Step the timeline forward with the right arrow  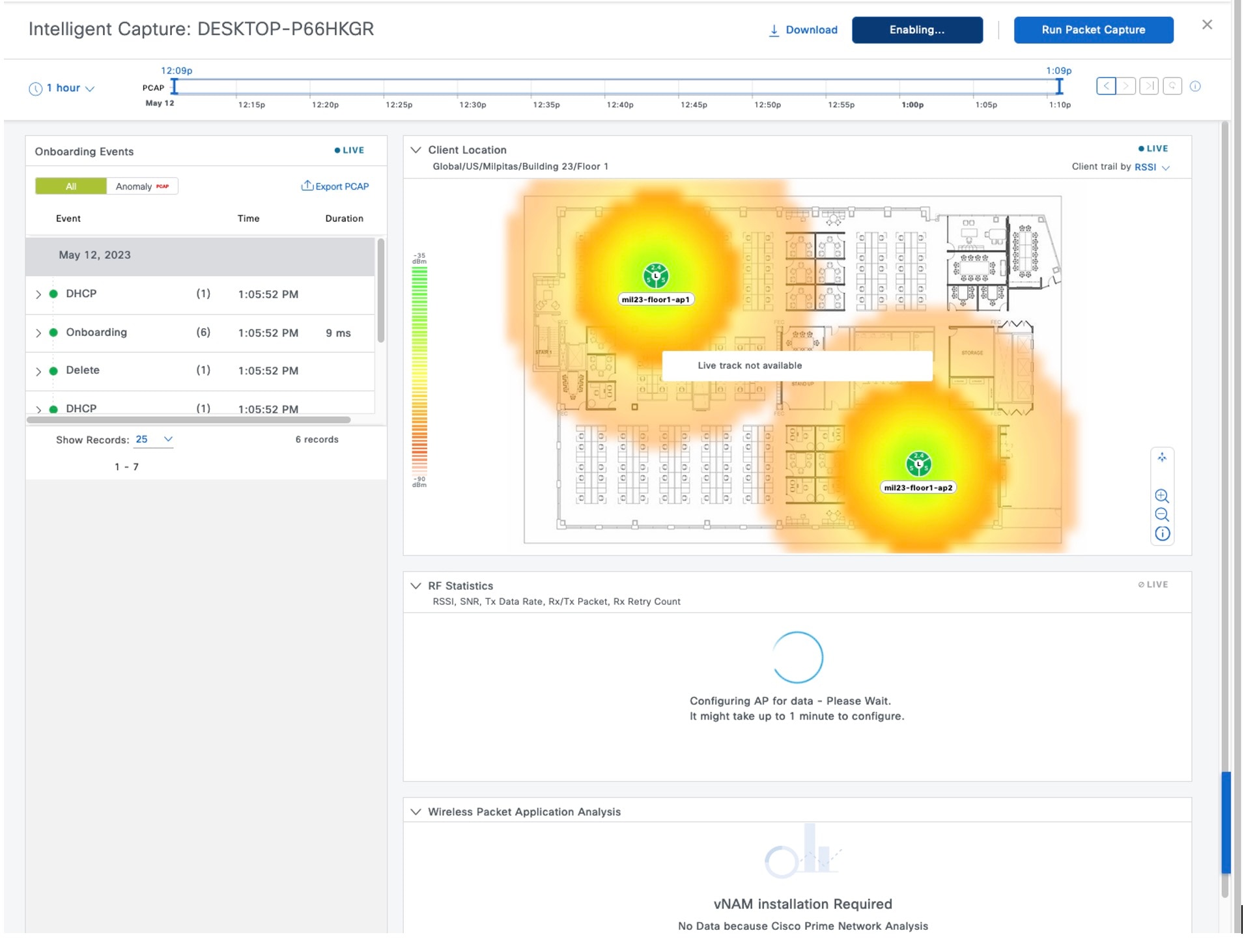coord(1126,86)
